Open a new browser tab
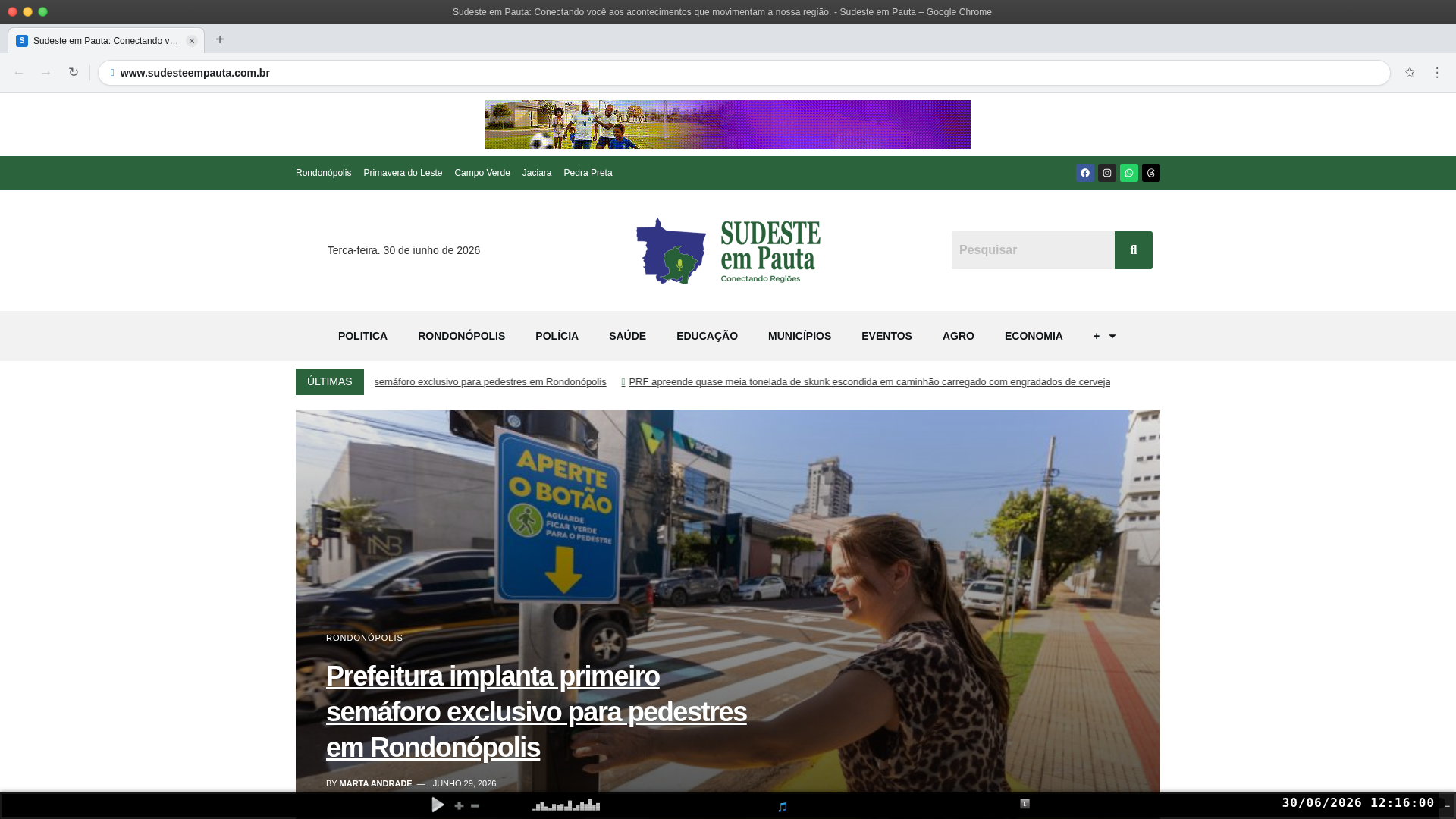Screen dimensions: 1456x819 point(220,39)
